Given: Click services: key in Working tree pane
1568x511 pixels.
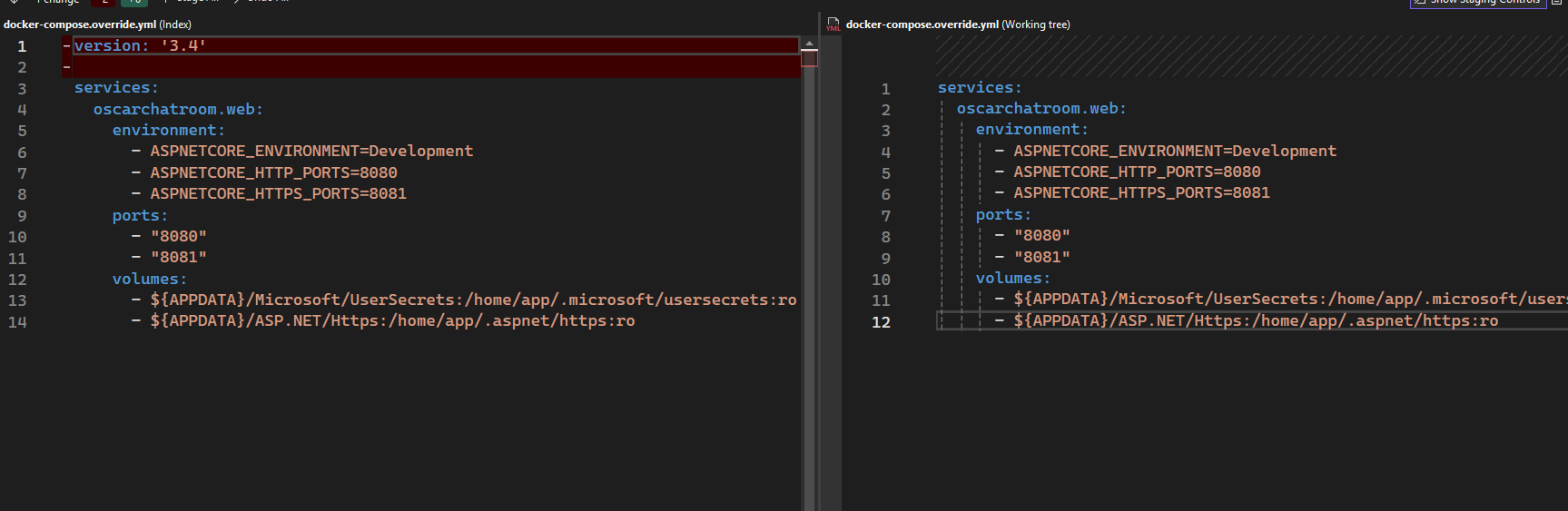Looking at the screenshot, I should (979, 88).
